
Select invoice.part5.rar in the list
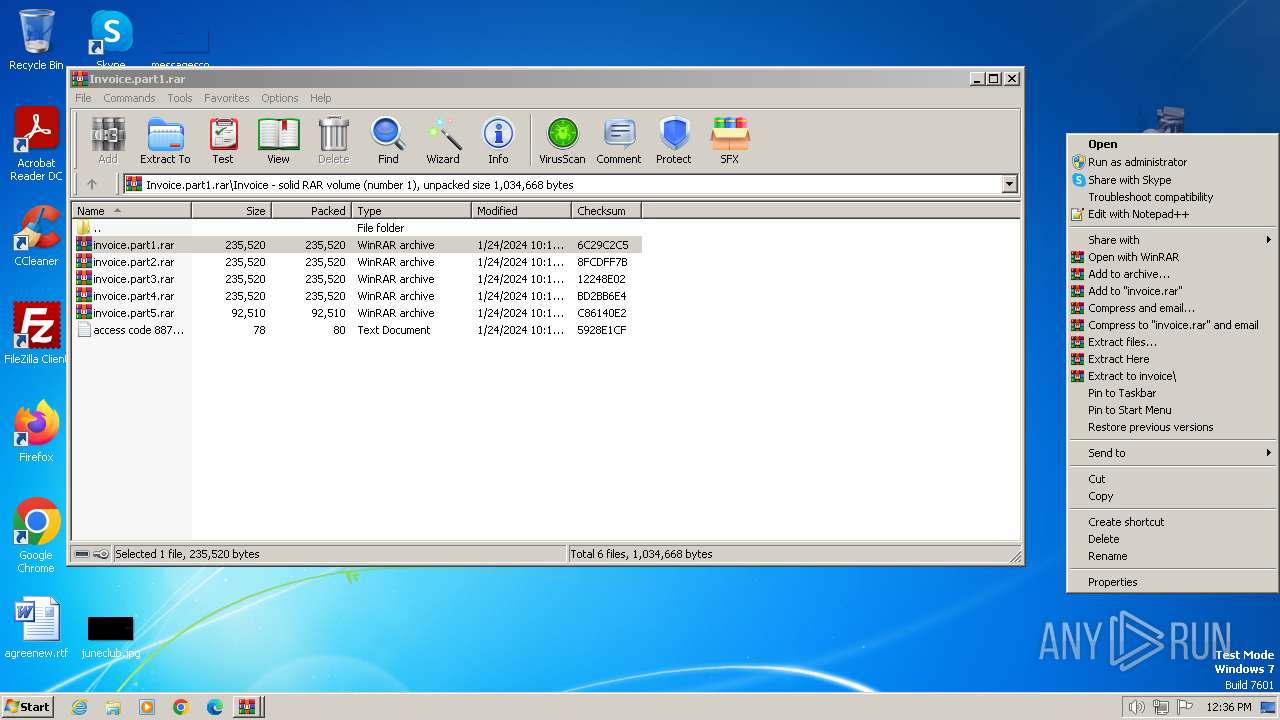[357, 313]
